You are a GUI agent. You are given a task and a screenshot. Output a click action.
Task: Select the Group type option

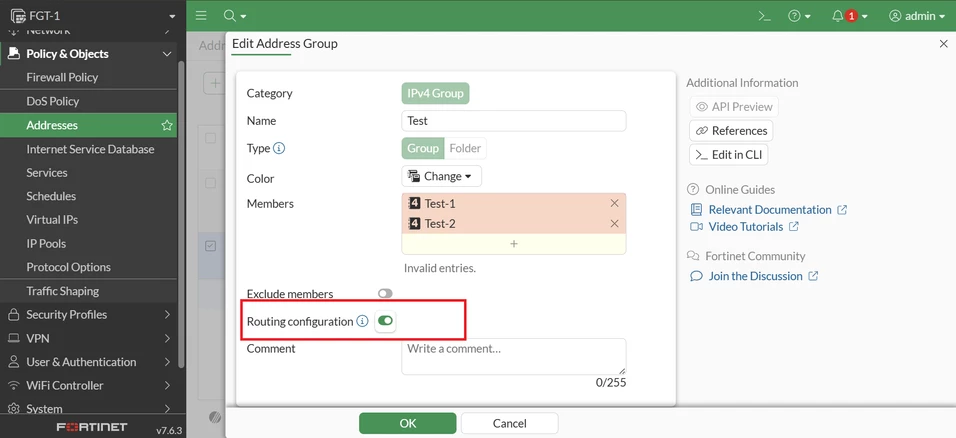[423, 148]
